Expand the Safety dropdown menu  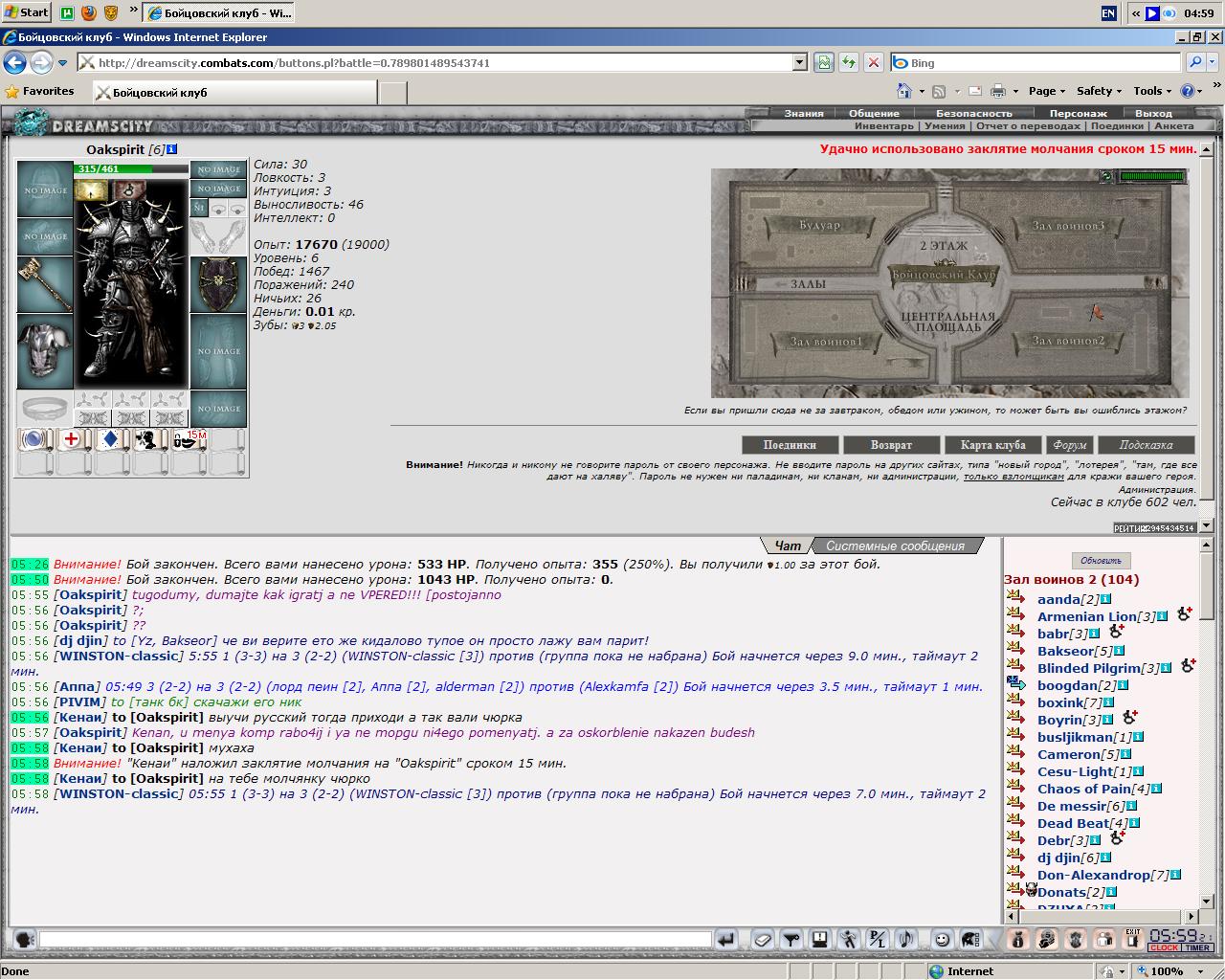click(x=1100, y=91)
